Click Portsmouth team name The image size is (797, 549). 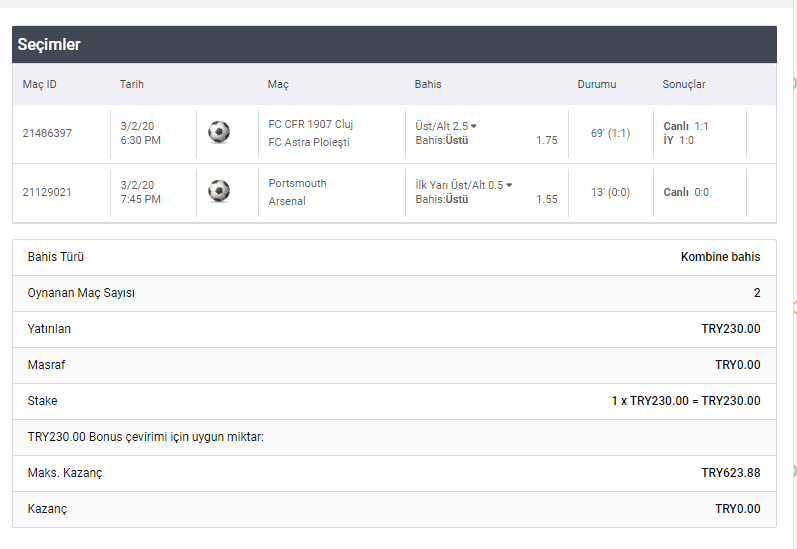coord(297,184)
